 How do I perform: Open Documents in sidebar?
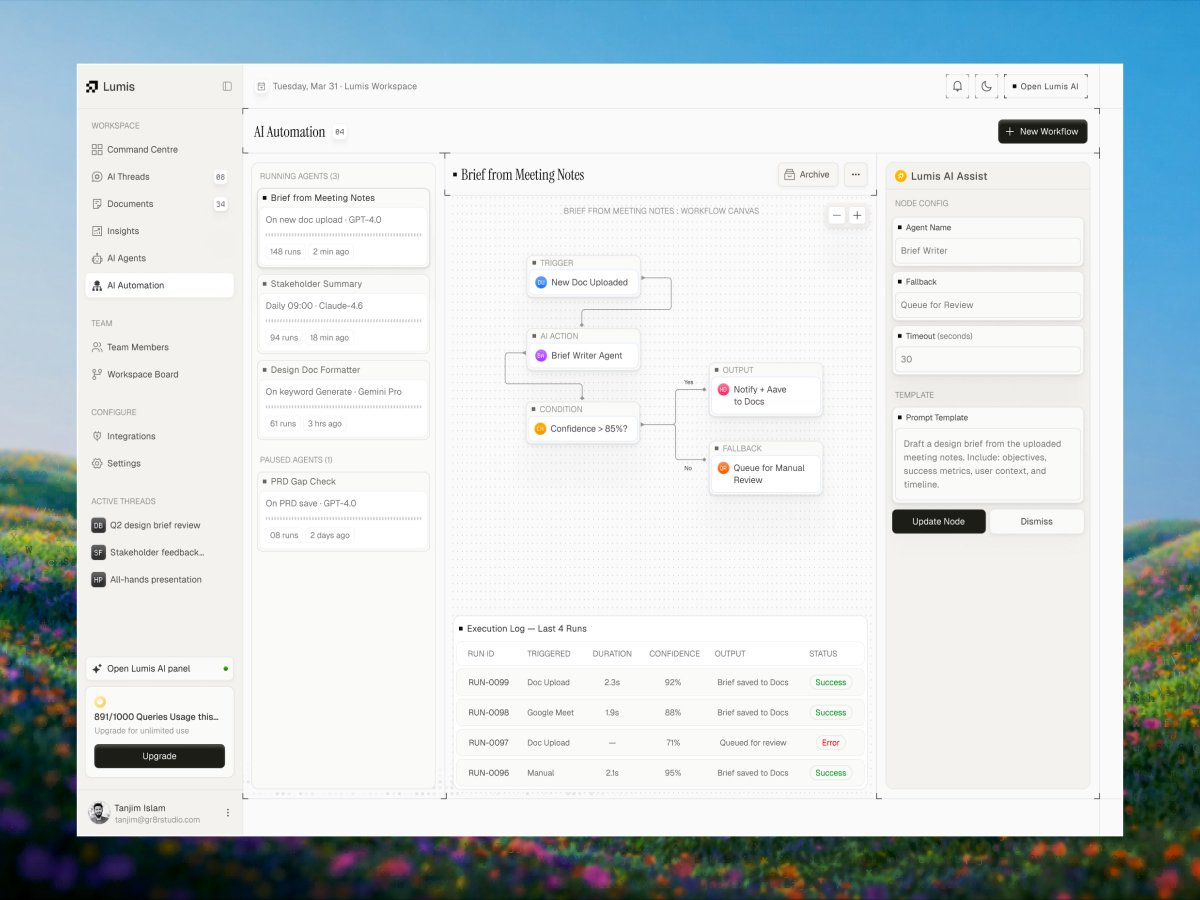tap(160, 204)
